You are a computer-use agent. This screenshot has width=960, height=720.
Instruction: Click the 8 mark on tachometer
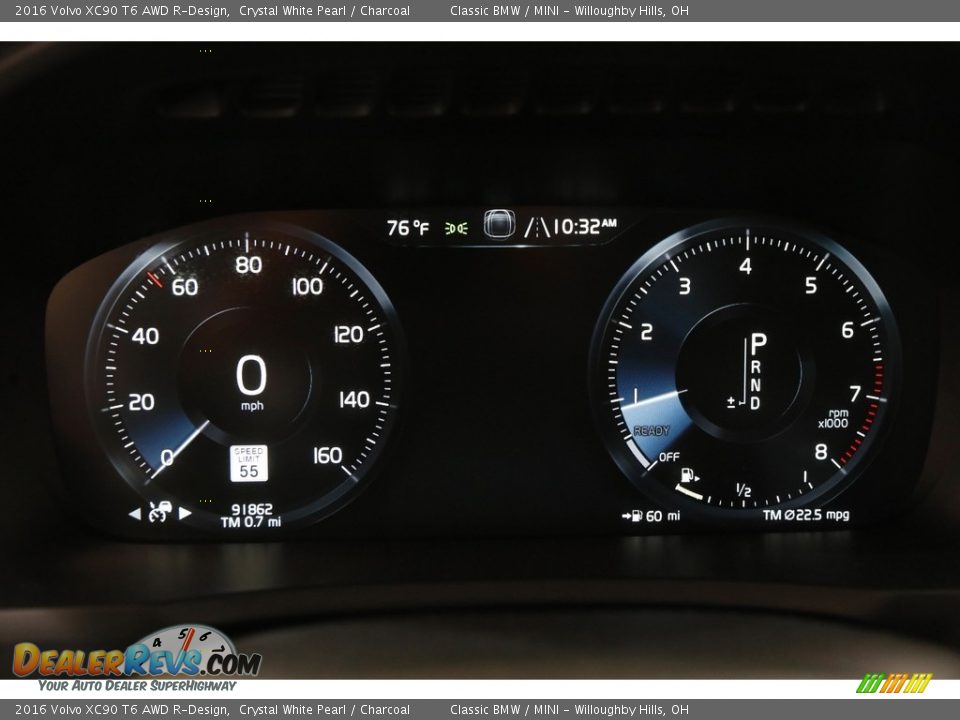[x=821, y=452]
